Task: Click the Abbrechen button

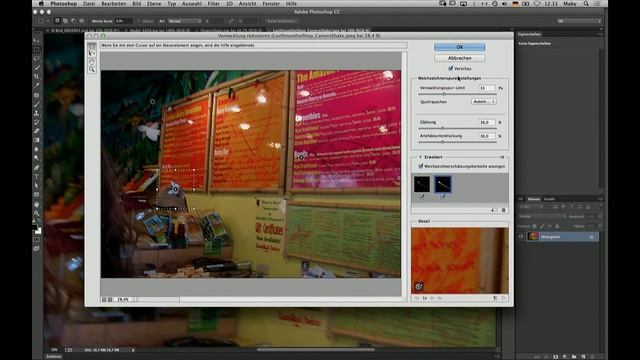Action: [460, 58]
